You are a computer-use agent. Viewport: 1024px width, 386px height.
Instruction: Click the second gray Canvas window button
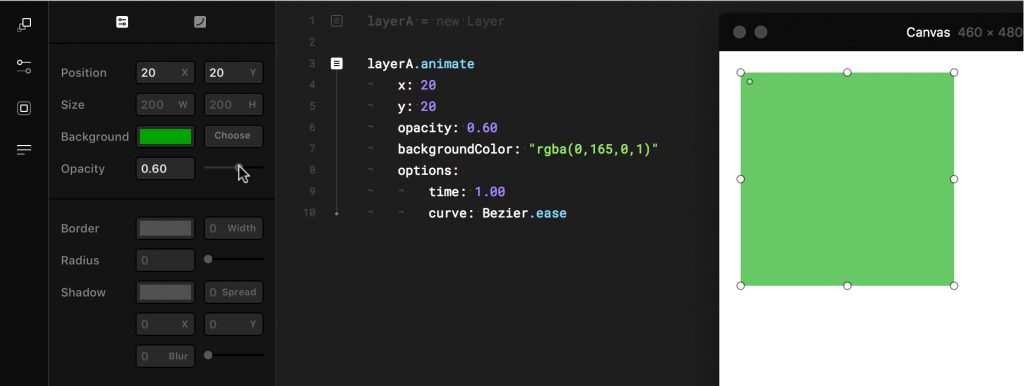761,32
